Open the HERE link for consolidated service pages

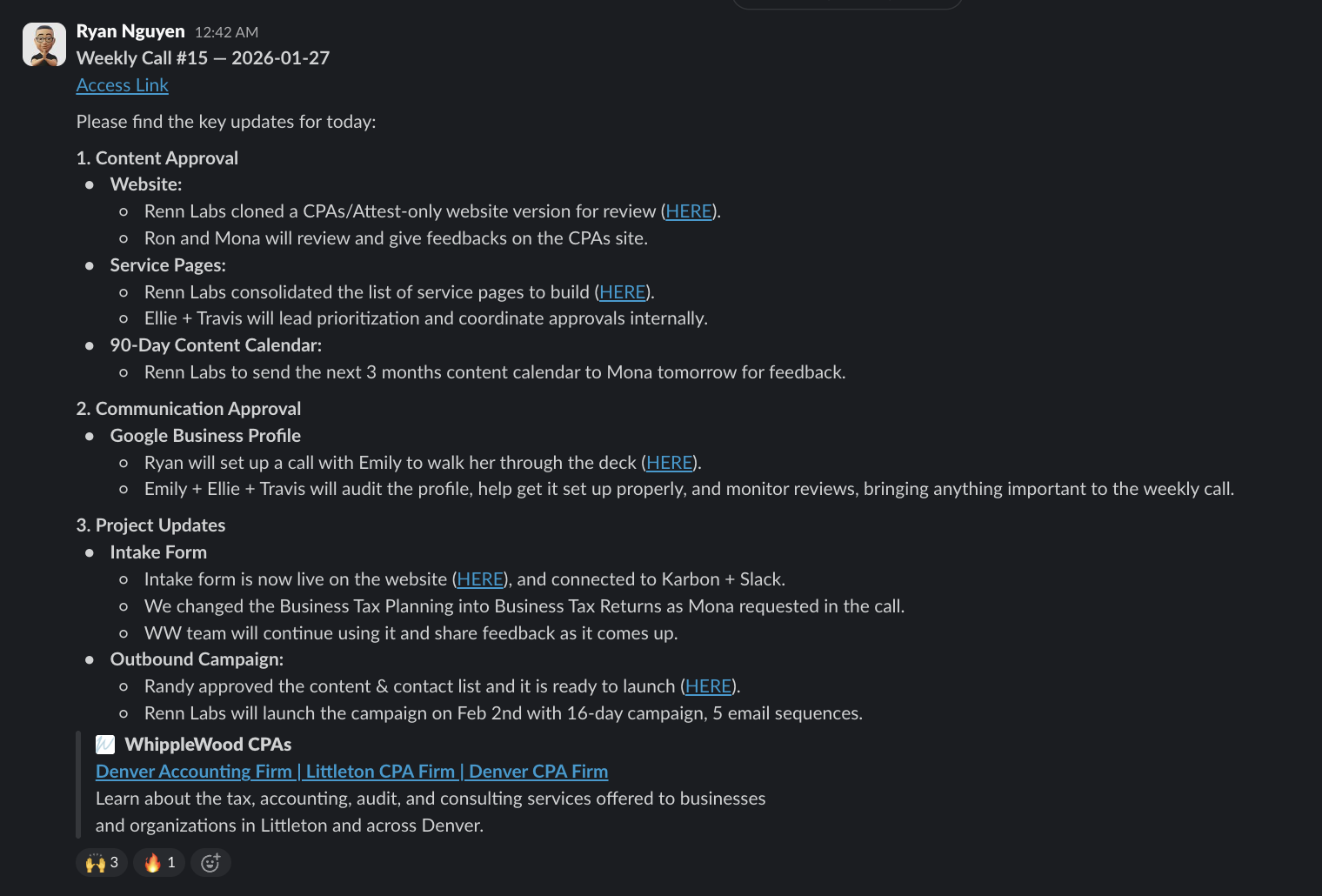pos(622,291)
